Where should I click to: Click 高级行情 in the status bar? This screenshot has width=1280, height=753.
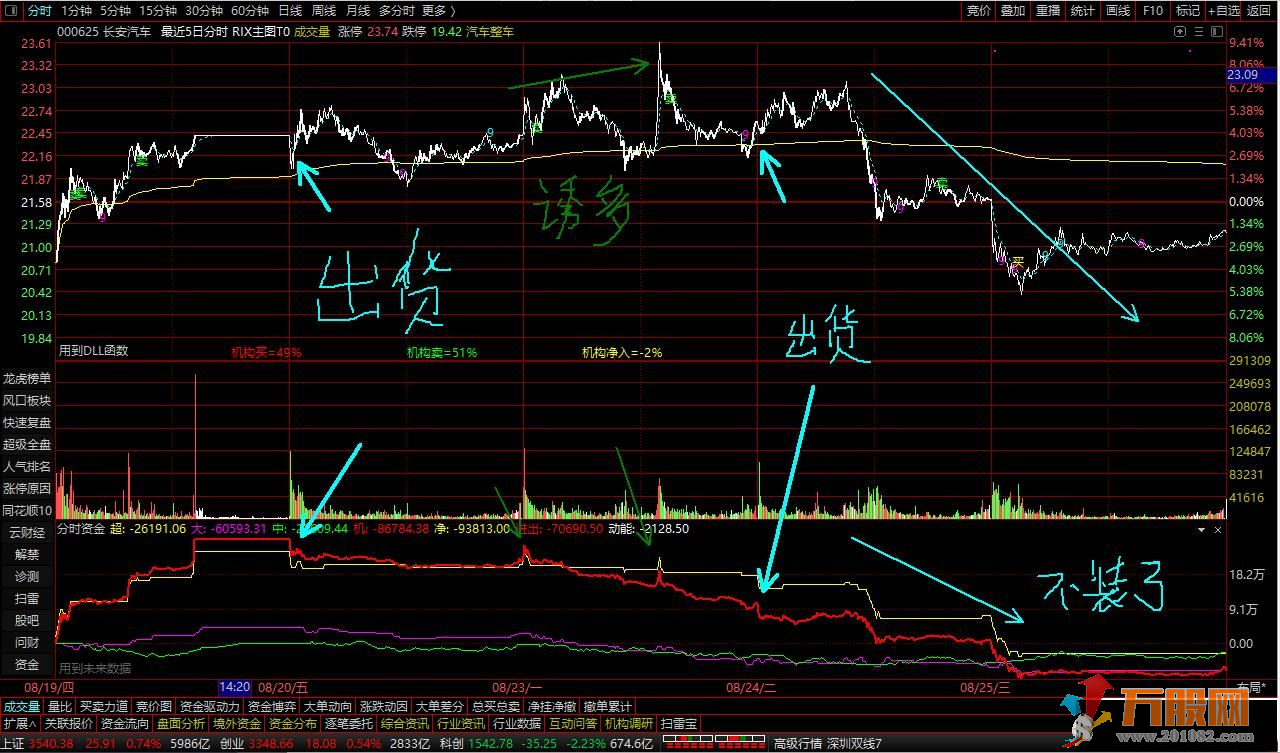797,743
